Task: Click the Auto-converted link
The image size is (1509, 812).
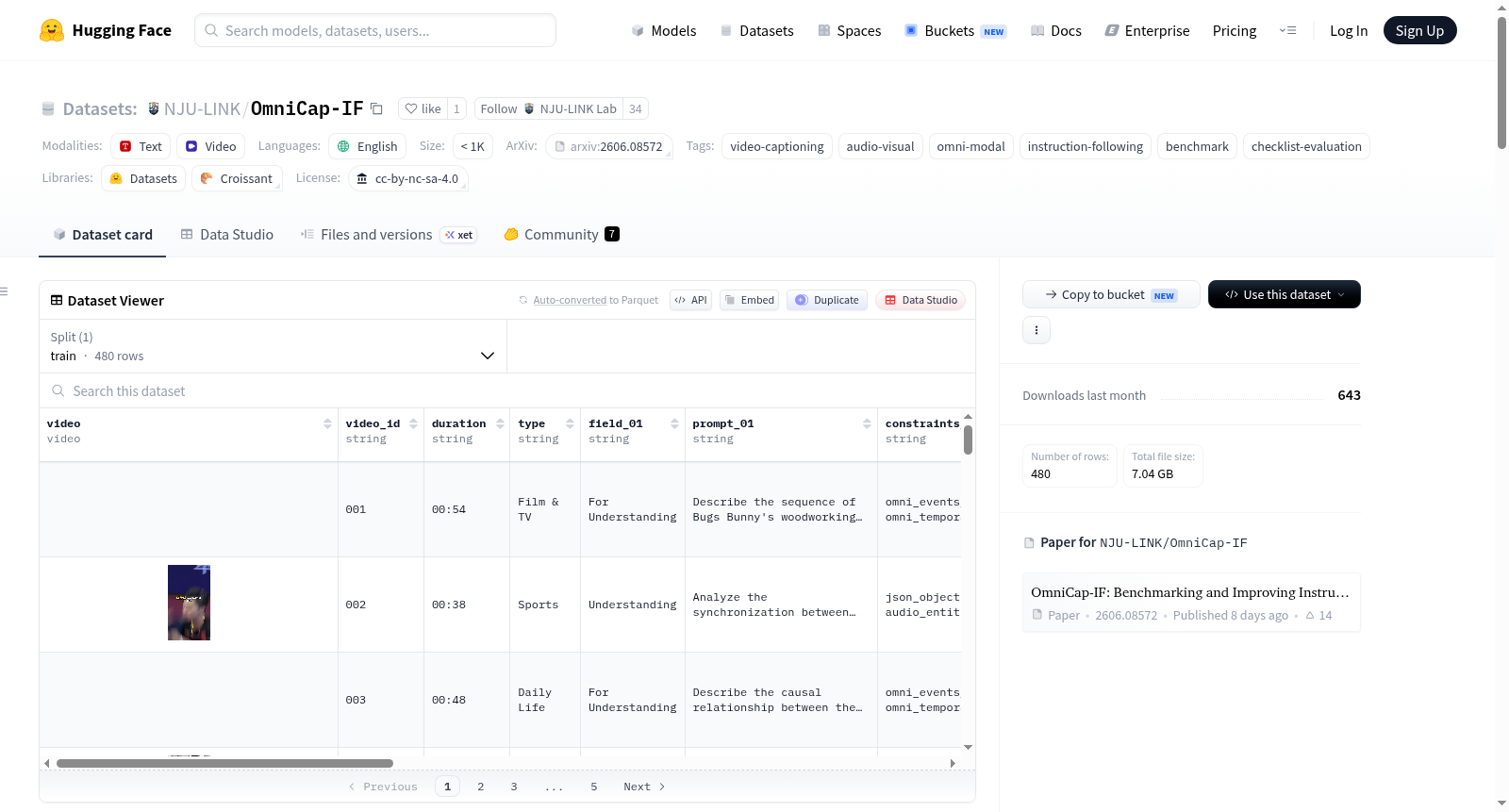Action: [x=570, y=300]
